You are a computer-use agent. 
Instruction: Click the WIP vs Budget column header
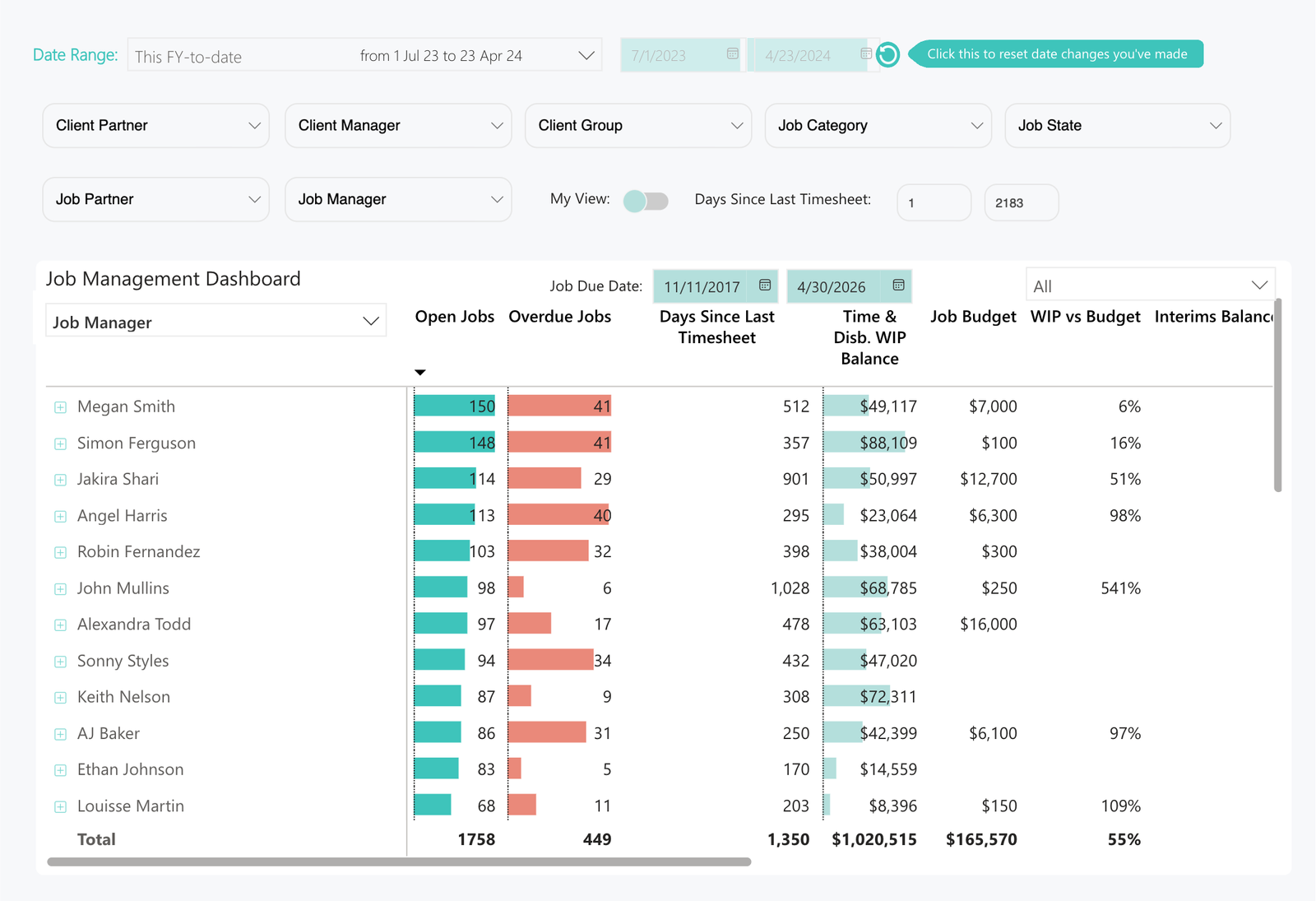(1085, 317)
